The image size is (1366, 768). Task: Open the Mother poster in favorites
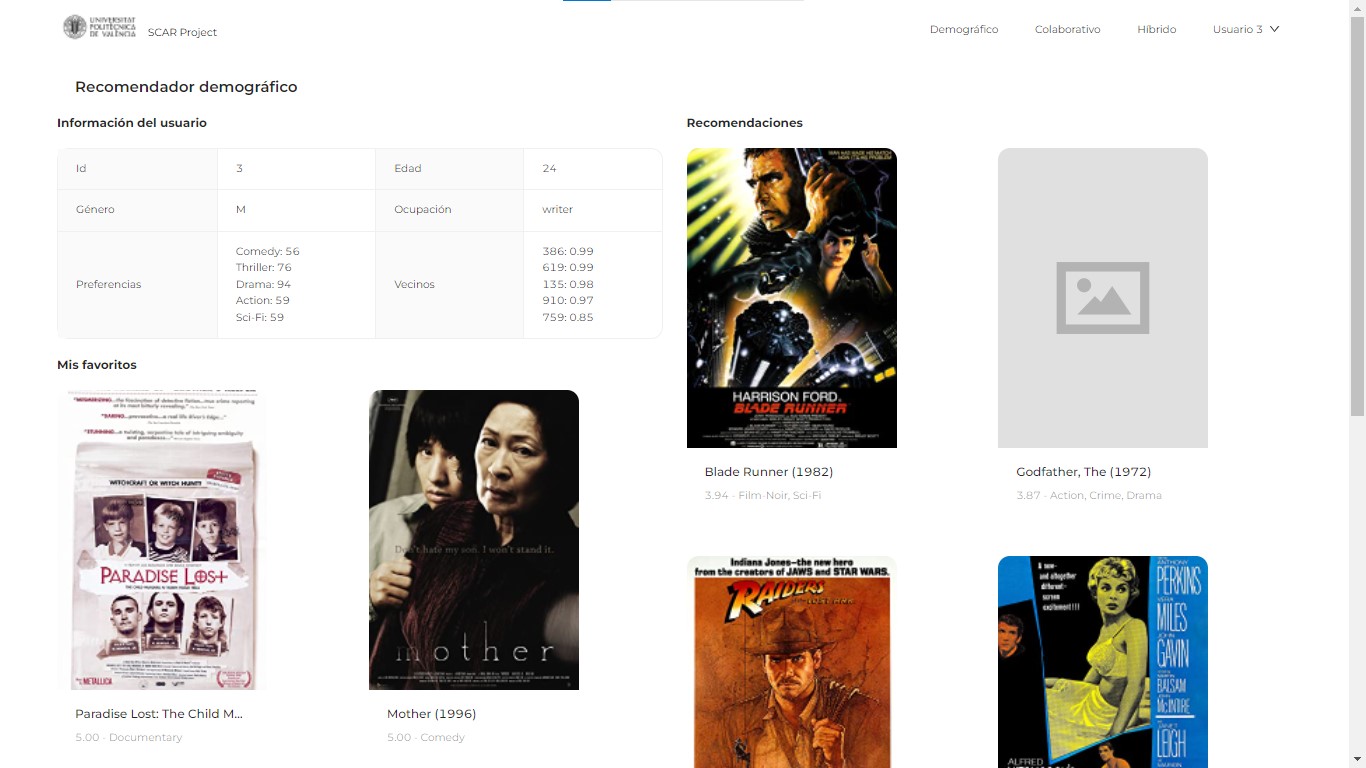tap(474, 540)
